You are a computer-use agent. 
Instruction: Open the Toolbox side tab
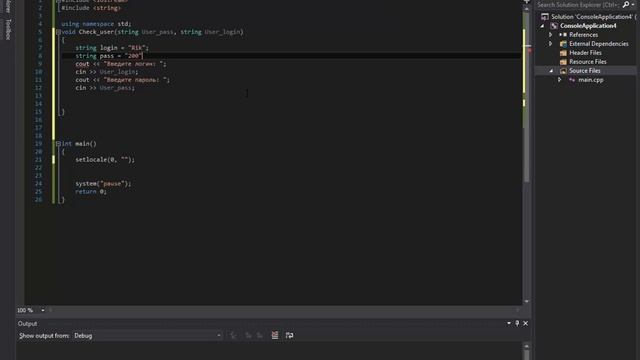(x=8, y=29)
